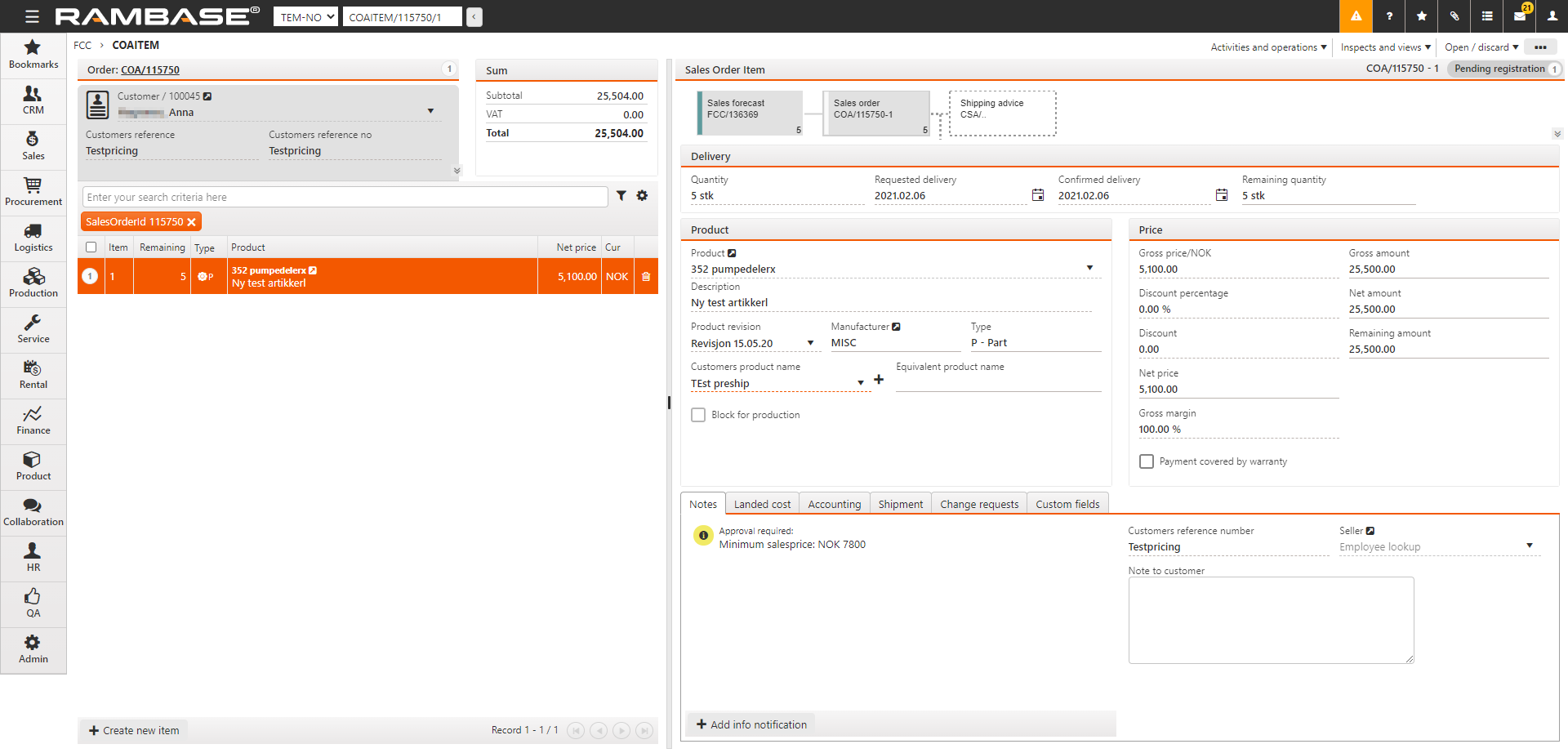The height and width of the screenshot is (753, 1568).
Task: Expand the Product revision dropdown
Action: [x=810, y=344]
